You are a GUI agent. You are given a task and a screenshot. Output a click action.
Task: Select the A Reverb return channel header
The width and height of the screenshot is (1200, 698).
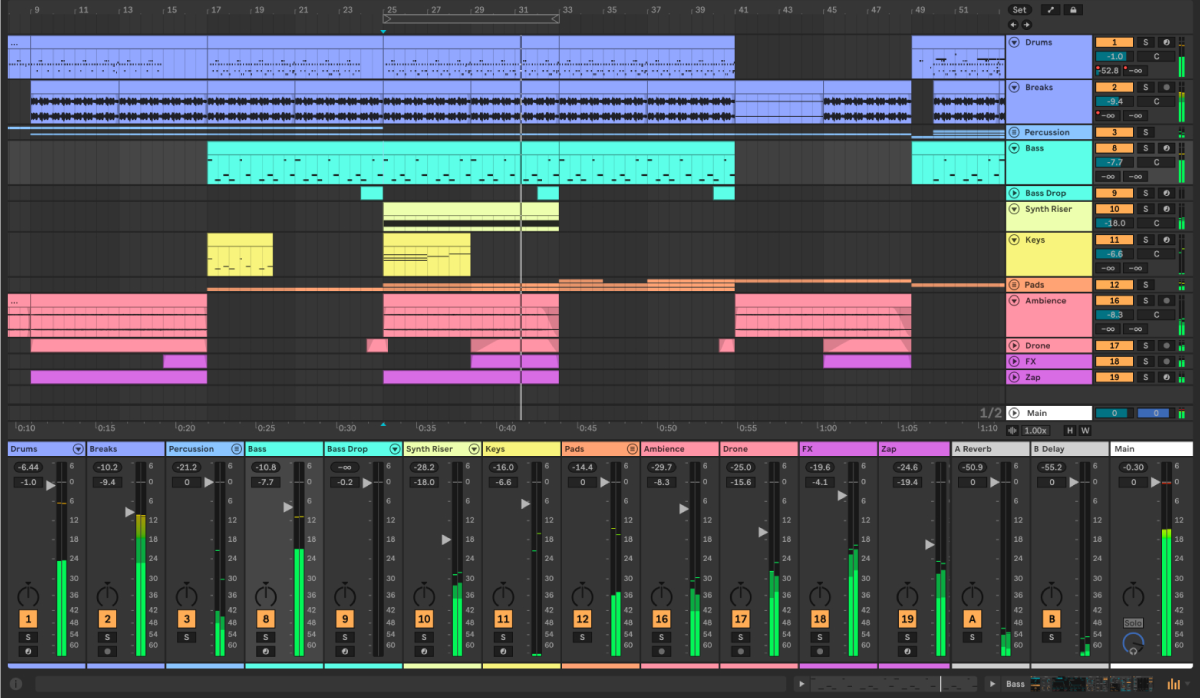coord(990,449)
